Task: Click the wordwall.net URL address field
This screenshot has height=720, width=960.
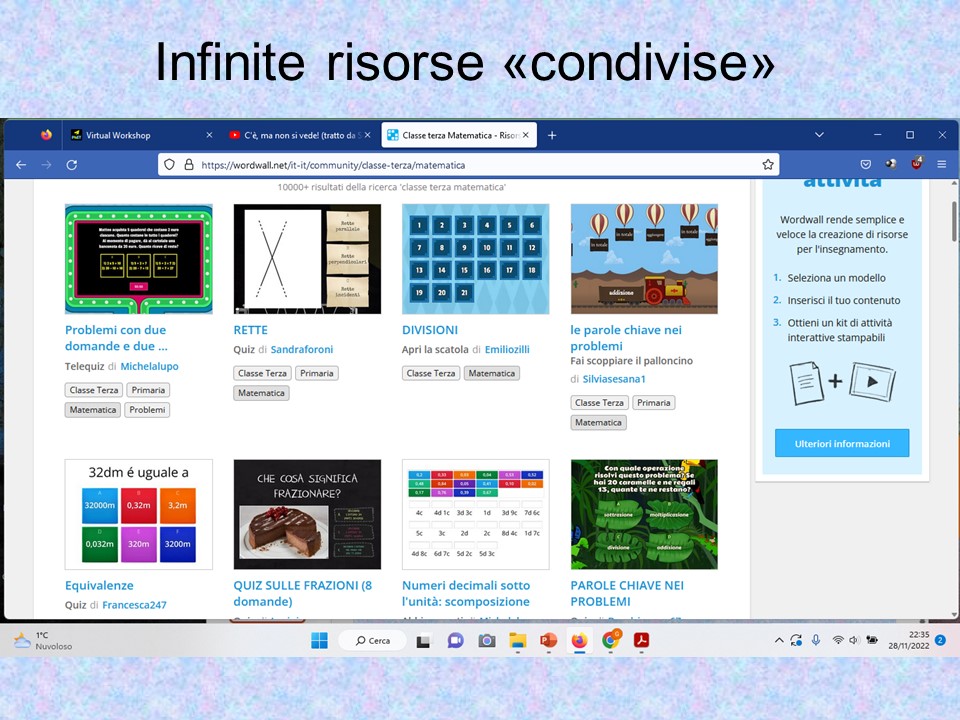Action: pos(468,165)
